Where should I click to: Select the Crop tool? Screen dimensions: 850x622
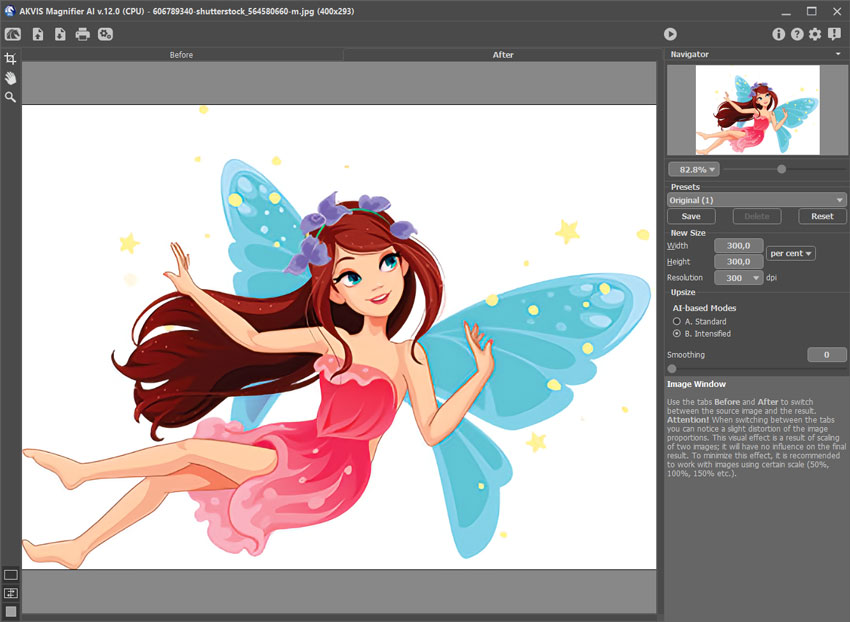click(10, 59)
